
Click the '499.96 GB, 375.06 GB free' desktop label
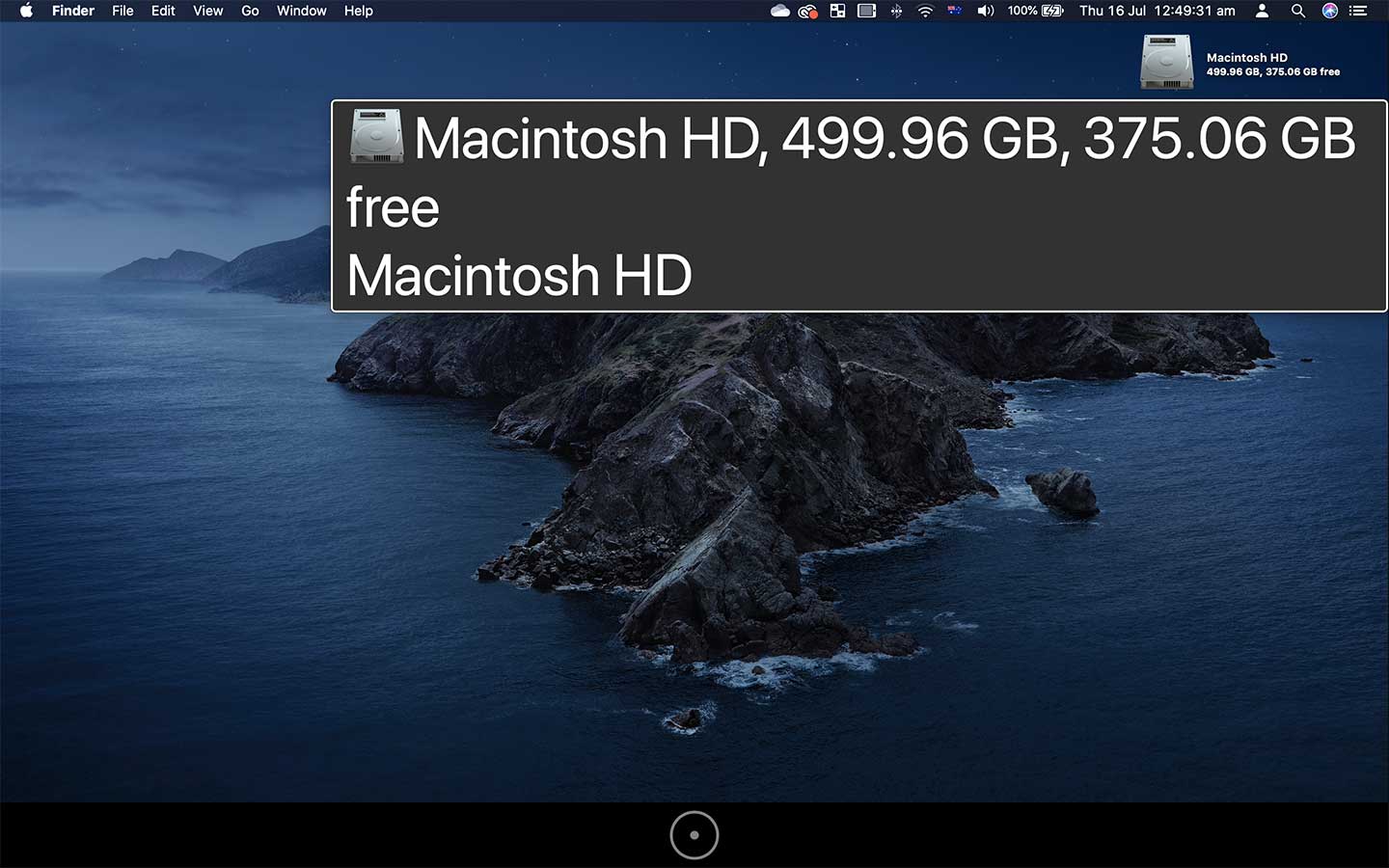[x=1273, y=71]
